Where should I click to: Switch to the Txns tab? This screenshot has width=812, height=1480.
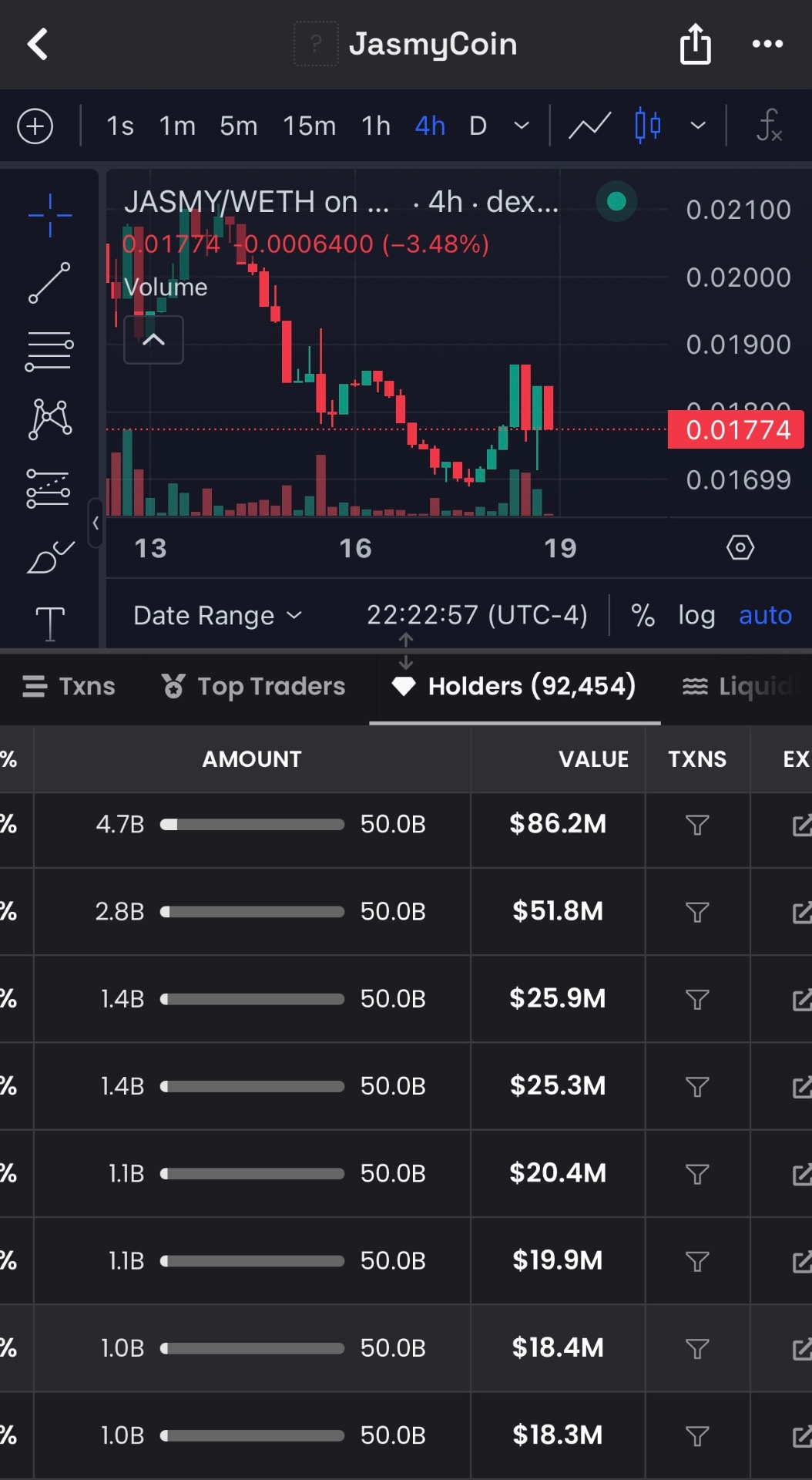click(69, 686)
